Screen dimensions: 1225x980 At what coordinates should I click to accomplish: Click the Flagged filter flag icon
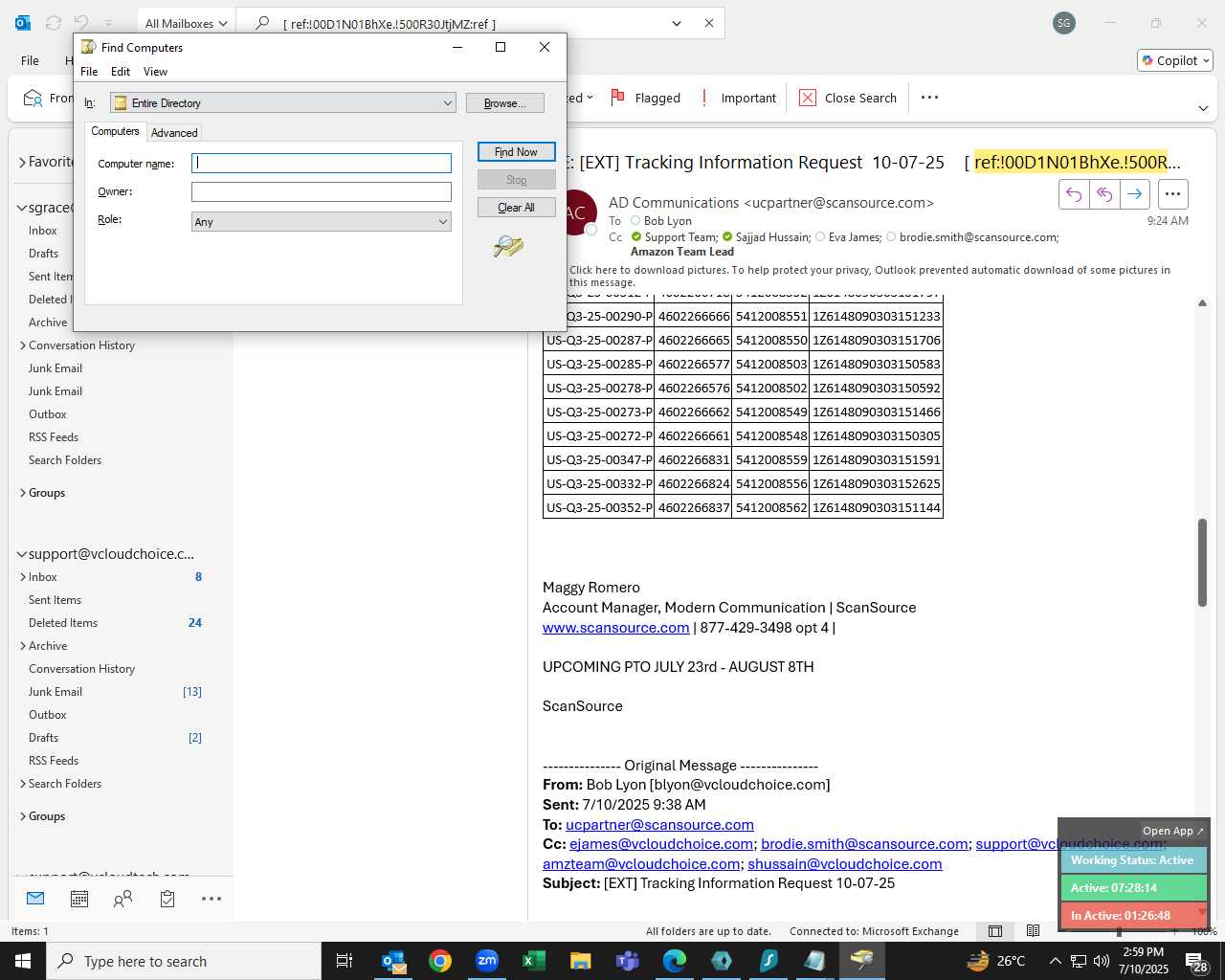pos(618,98)
